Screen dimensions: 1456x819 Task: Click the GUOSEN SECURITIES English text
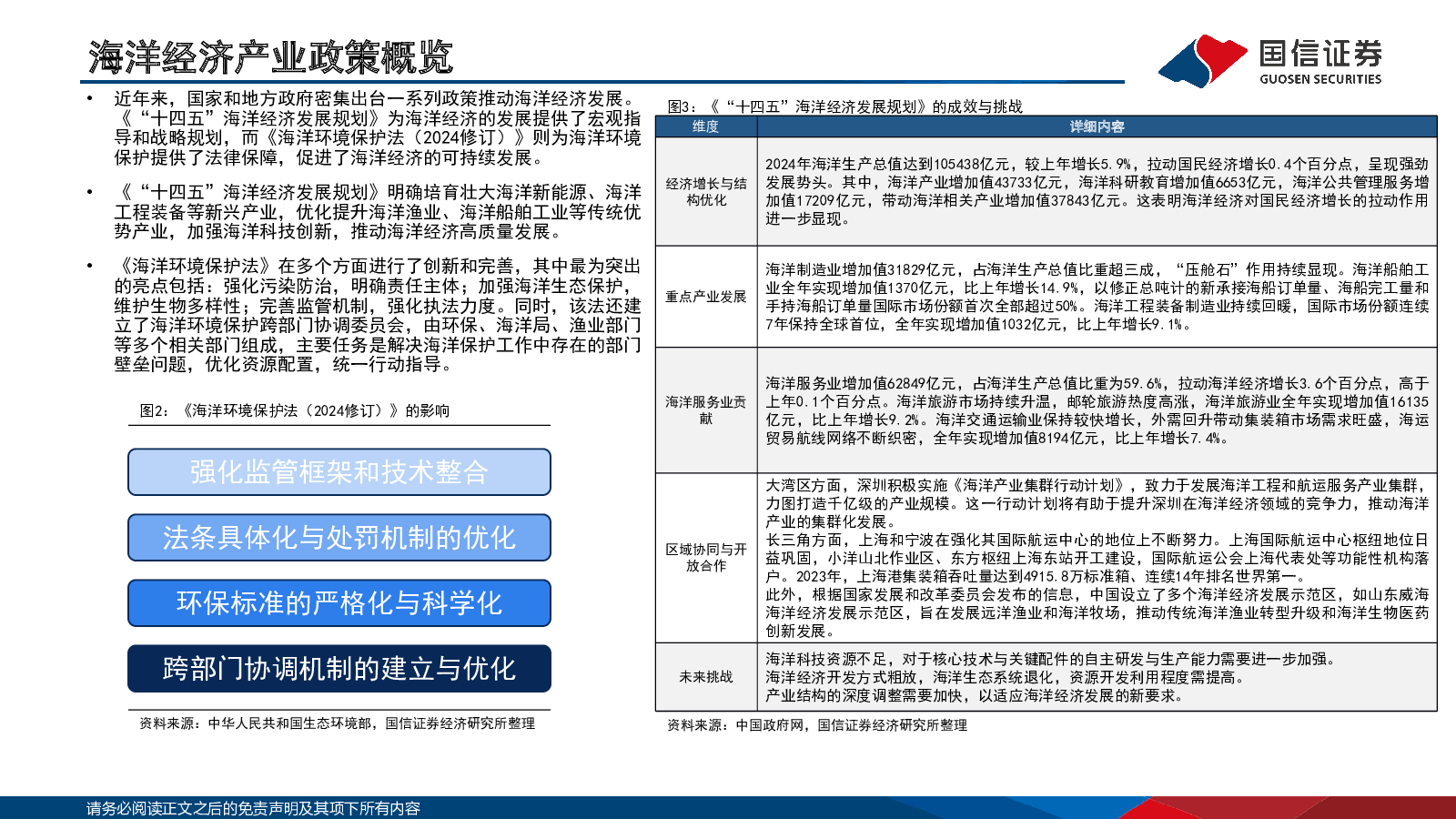1320,79
